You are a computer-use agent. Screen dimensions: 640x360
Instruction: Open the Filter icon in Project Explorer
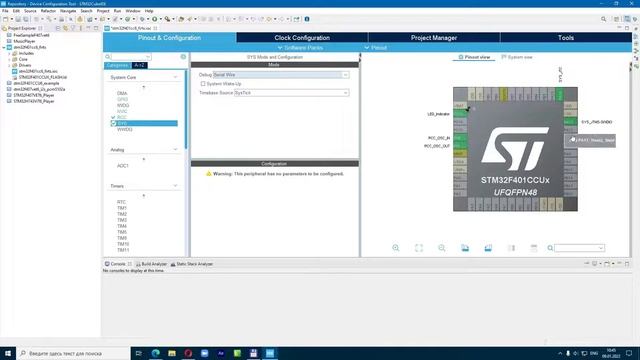click(x=73, y=28)
